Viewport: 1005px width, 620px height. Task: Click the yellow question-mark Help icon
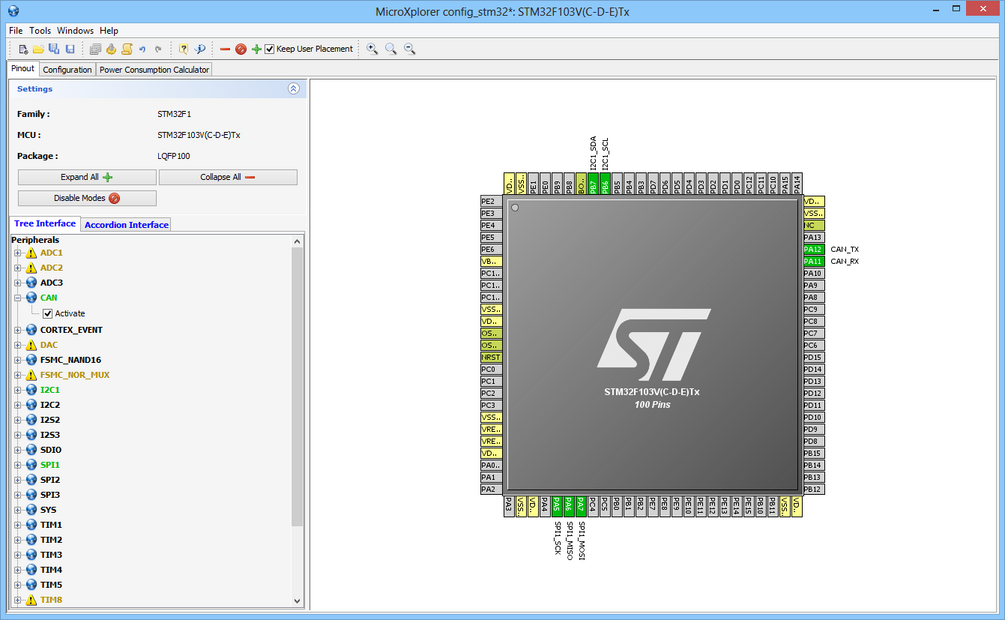(x=183, y=49)
